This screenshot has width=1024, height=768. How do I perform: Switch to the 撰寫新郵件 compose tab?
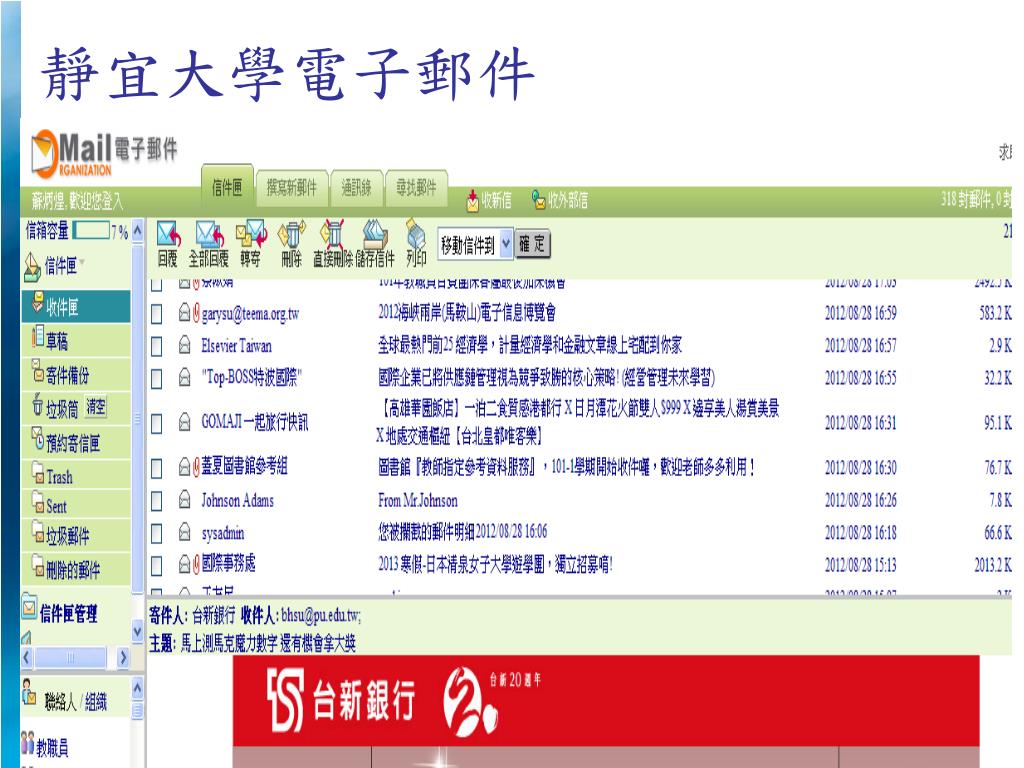pyautogui.click(x=291, y=187)
